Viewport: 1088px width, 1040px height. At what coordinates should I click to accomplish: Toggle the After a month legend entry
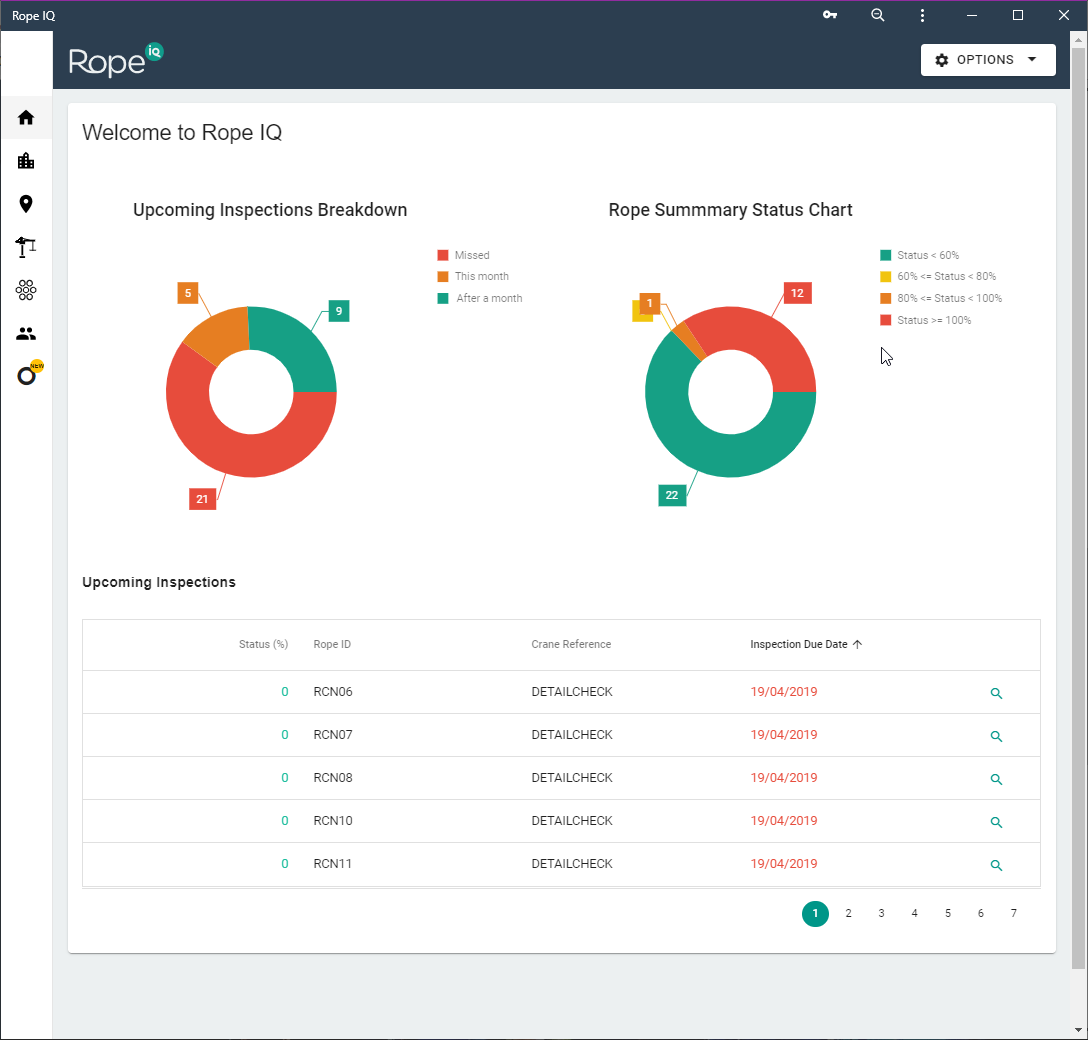[480, 298]
